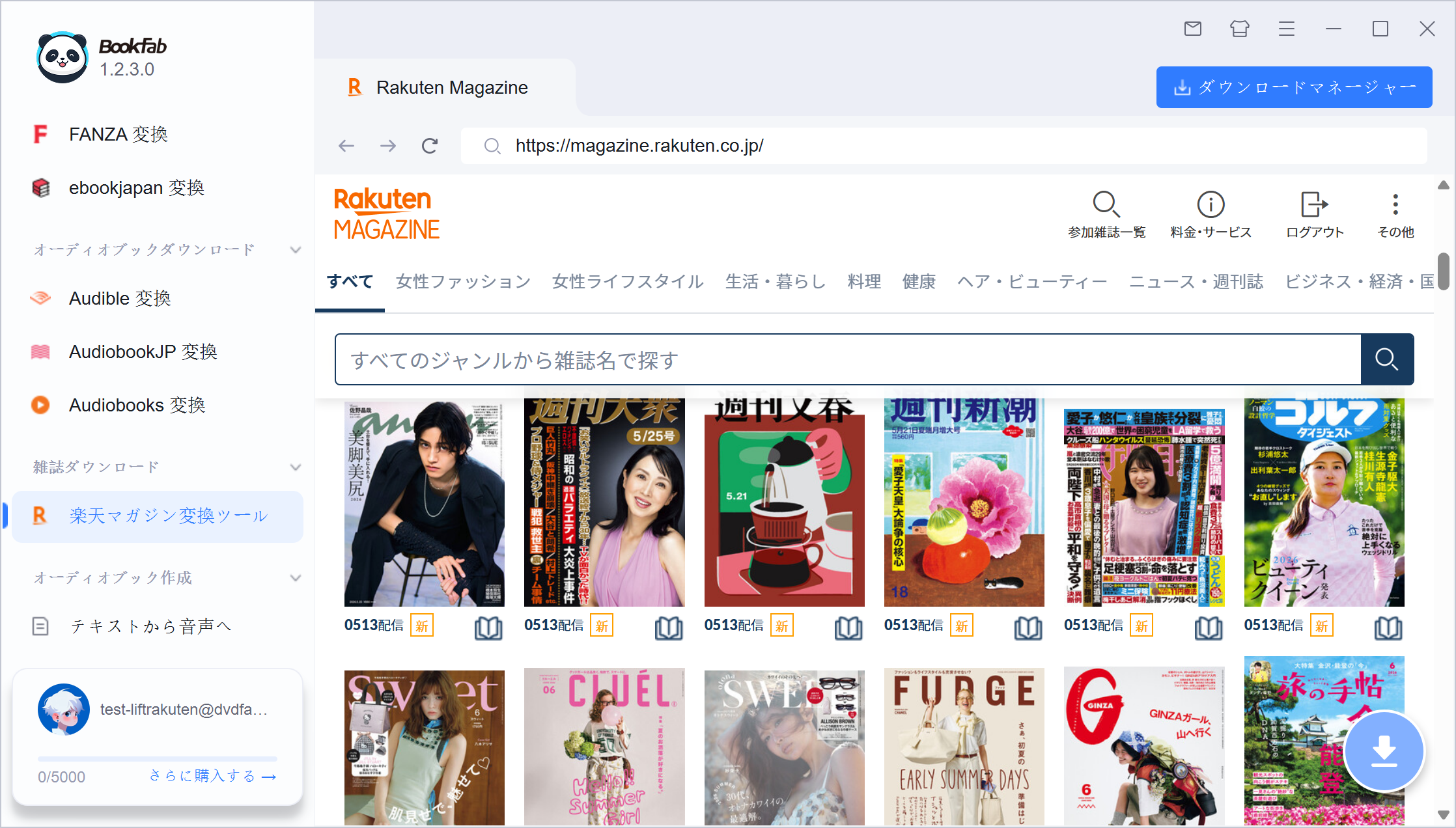Select 楽天マガジン変換ツール in the sidebar
The height and width of the screenshot is (828, 1456).
coord(156,516)
